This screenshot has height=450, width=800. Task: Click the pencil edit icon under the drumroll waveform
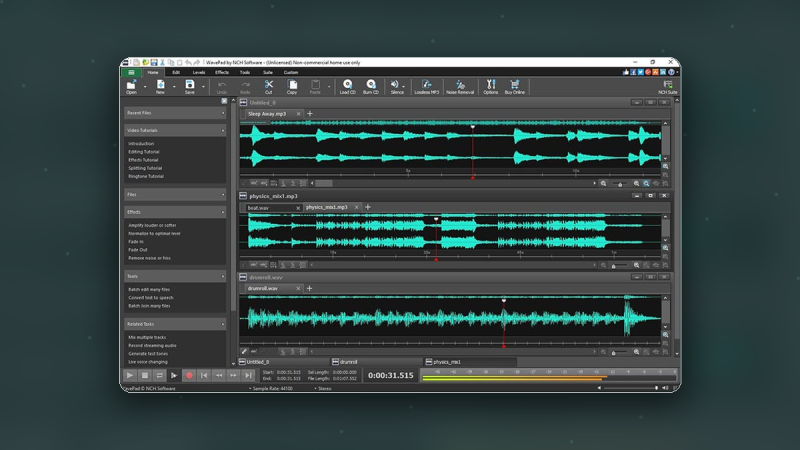[x=244, y=352]
